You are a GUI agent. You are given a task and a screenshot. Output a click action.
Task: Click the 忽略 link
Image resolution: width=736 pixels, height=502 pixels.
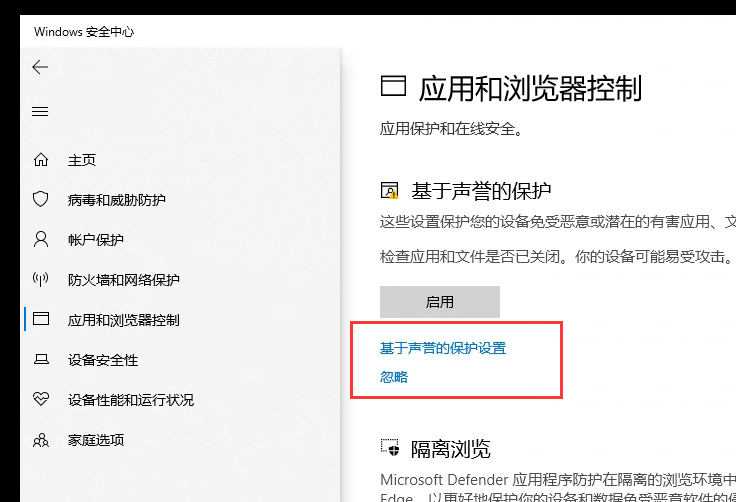pos(394,377)
